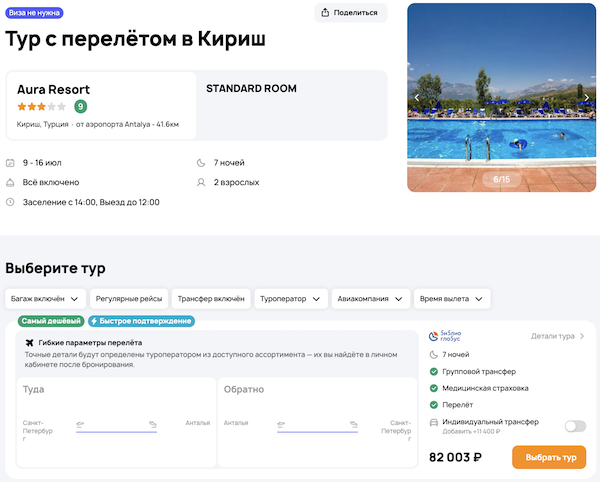Viewport: 600px width, 482px height.
Task: Click the green rating badge showing 9
Action: point(81,106)
